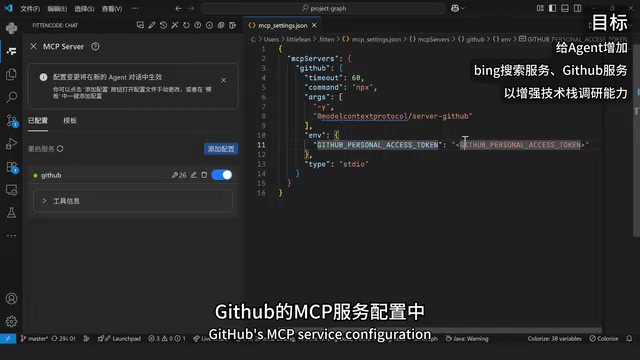This screenshot has height=360, width=640.
Task: Open the Run and Debug view
Action: click(x=11, y=144)
